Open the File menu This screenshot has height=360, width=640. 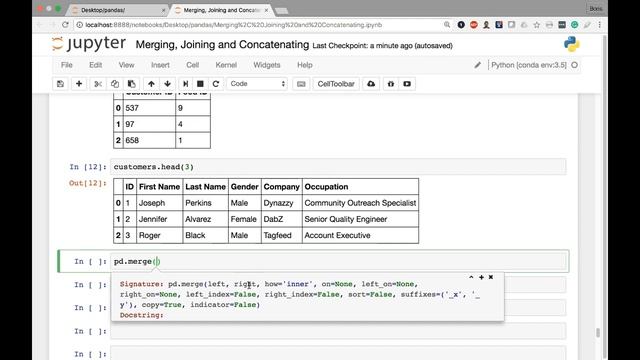[67, 65]
